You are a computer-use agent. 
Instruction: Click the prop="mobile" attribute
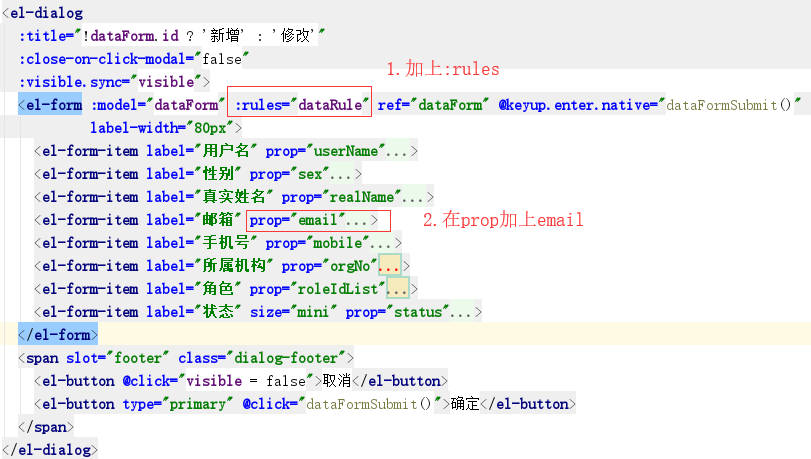point(317,243)
